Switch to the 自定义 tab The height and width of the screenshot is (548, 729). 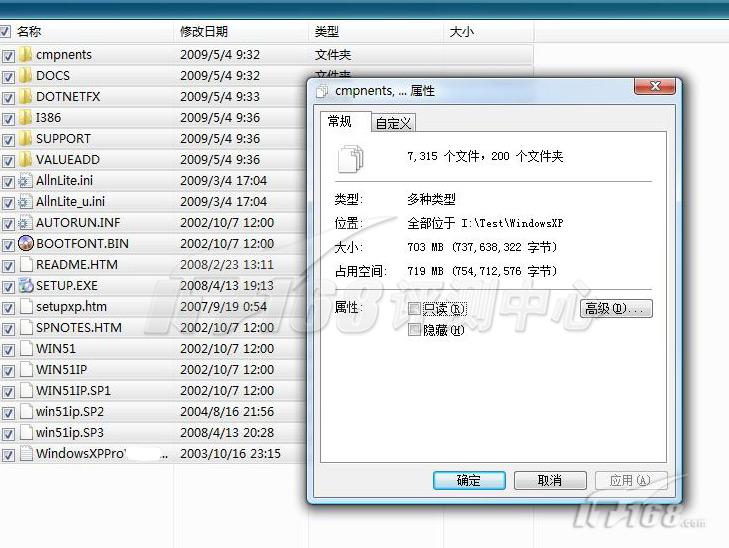point(393,123)
